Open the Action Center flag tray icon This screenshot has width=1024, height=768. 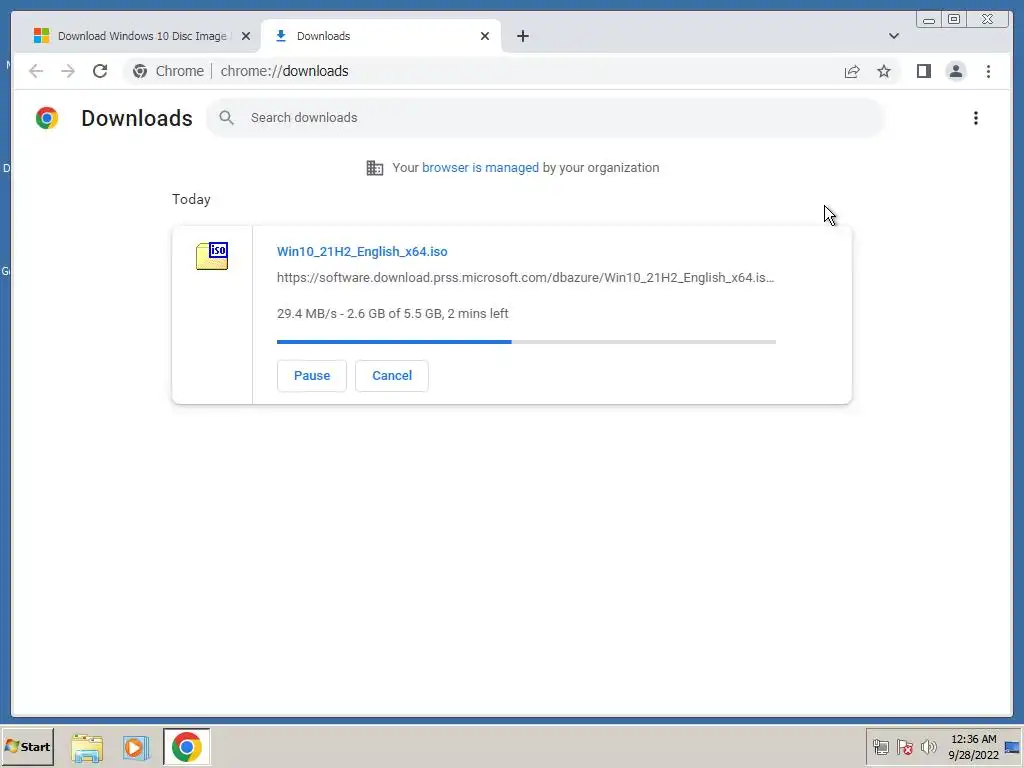(x=904, y=747)
